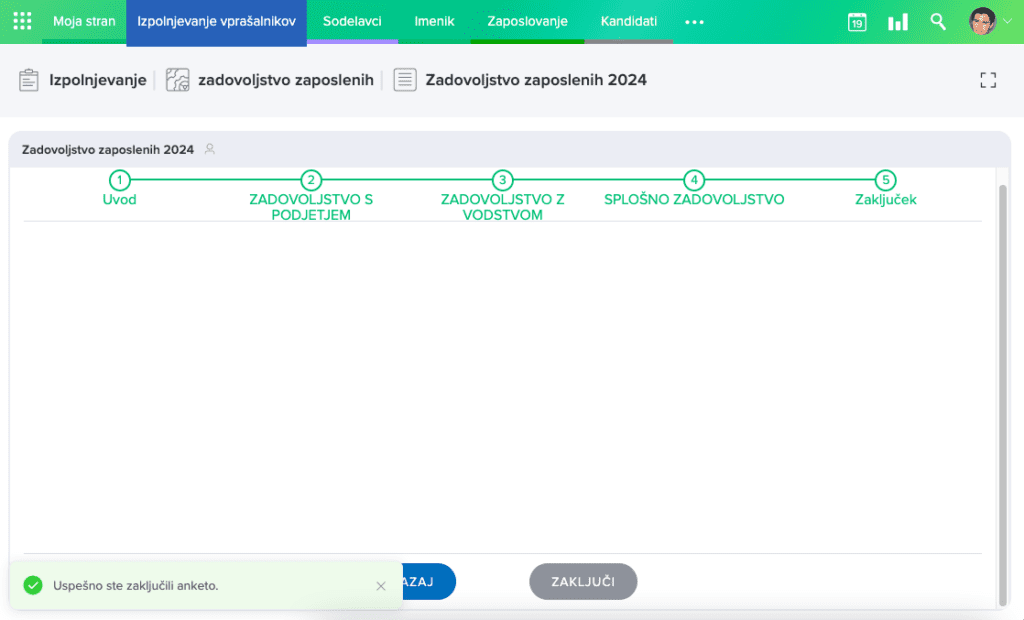Click the user profile avatar

[x=982, y=21]
